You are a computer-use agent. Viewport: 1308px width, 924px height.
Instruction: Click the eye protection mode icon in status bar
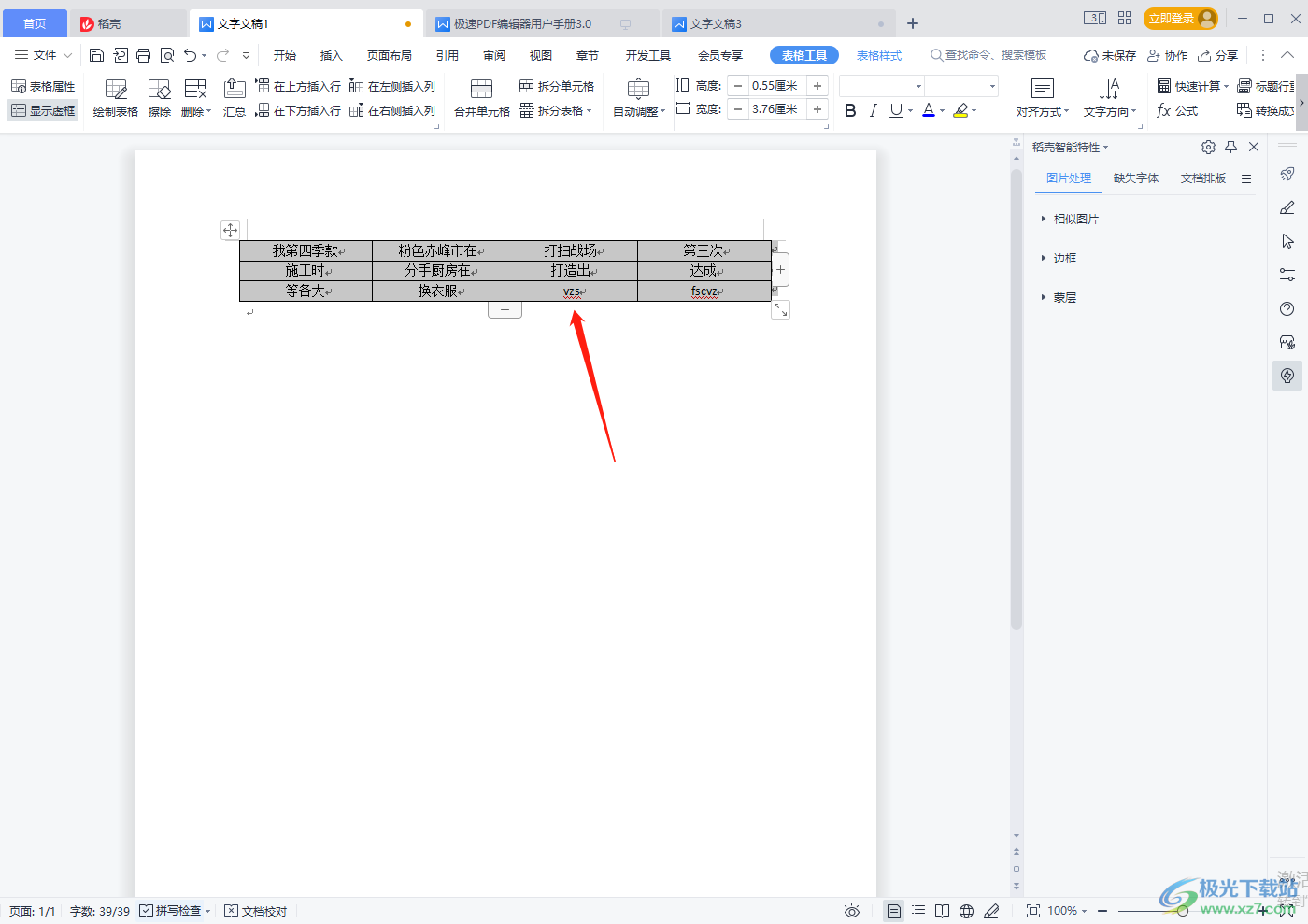coord(852,911)
